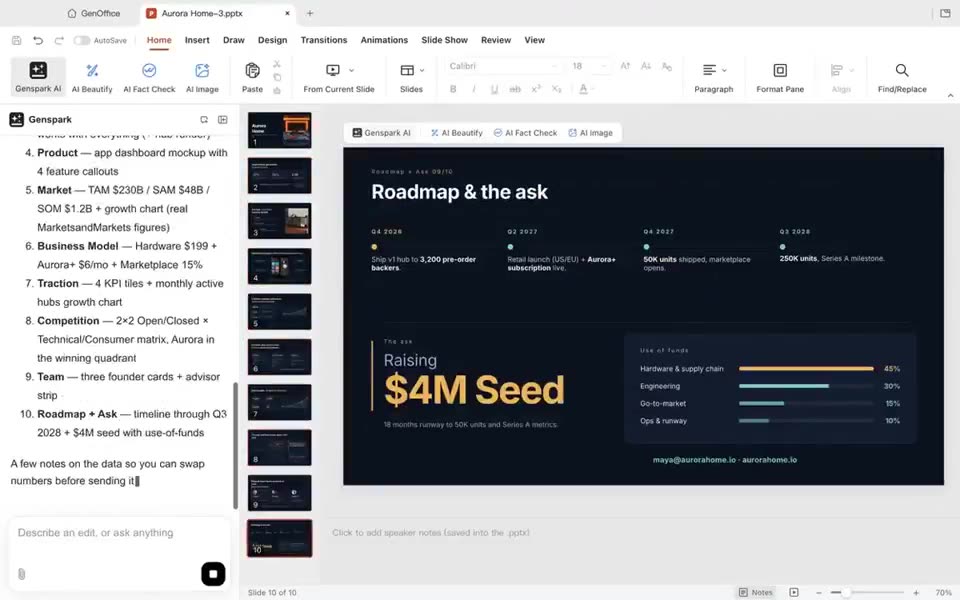This screenshot has width=960, height=600.
Task: Open the Review ribbon tab
Action: click(496, 40)
